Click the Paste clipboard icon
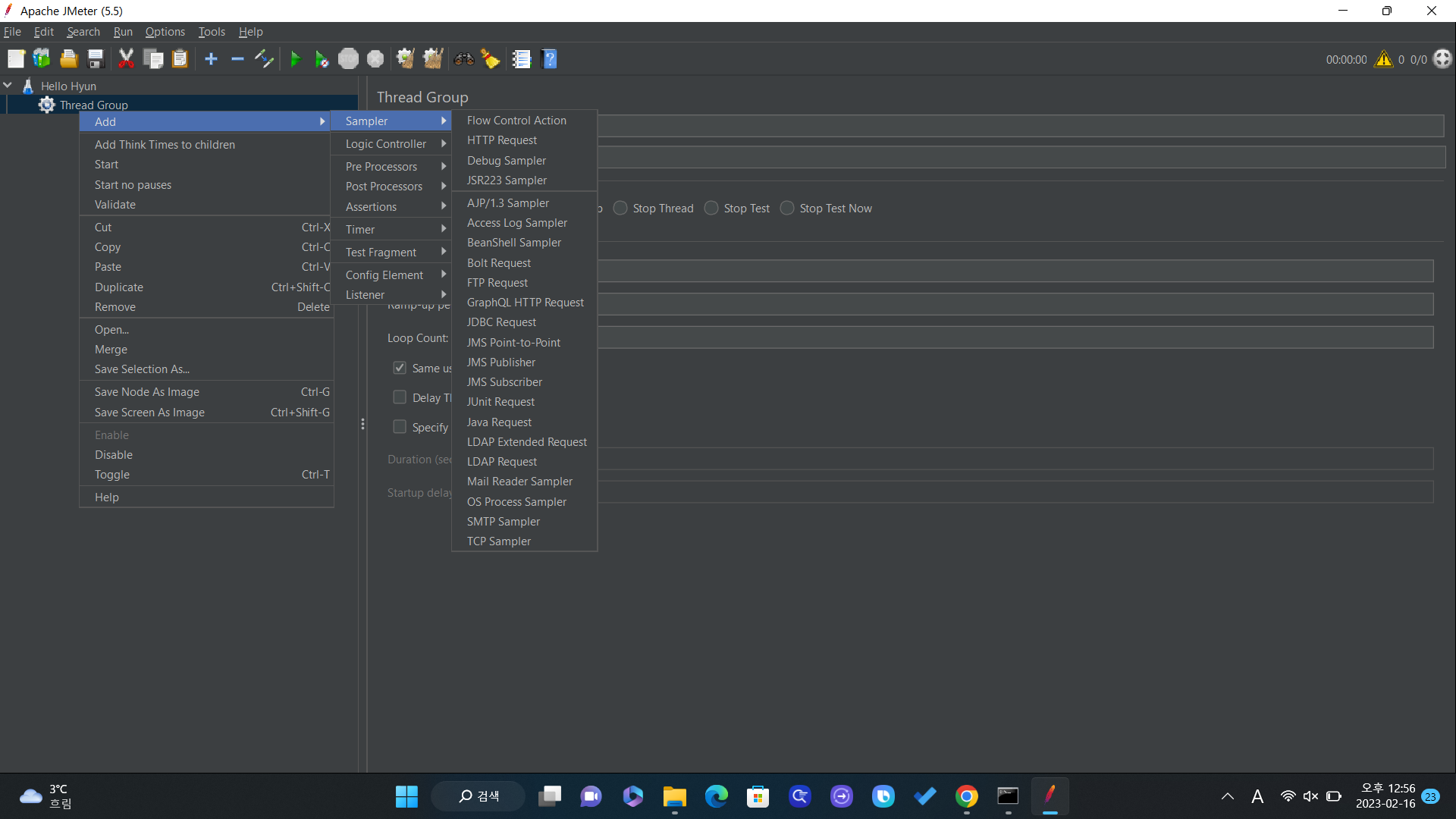 (x=180, y=59)
